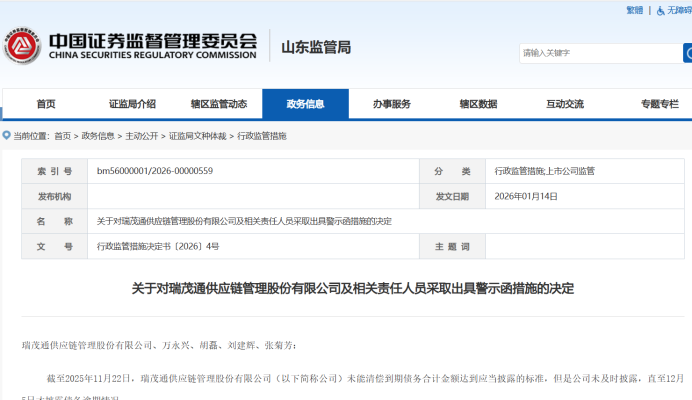Select the highlighted 政务信息 tab
Image resolution: width=692 pixels, height=400 pixels.
pyautogui.click(x=305, y=104)
